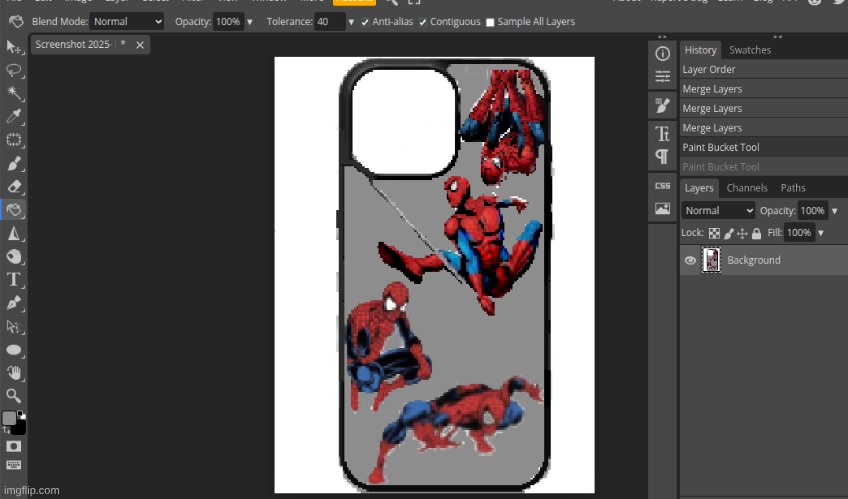The image size is (848, 499).
Task: Click the options bar Opacity value field
Action: pyautogui.click(x=228, y=22)
